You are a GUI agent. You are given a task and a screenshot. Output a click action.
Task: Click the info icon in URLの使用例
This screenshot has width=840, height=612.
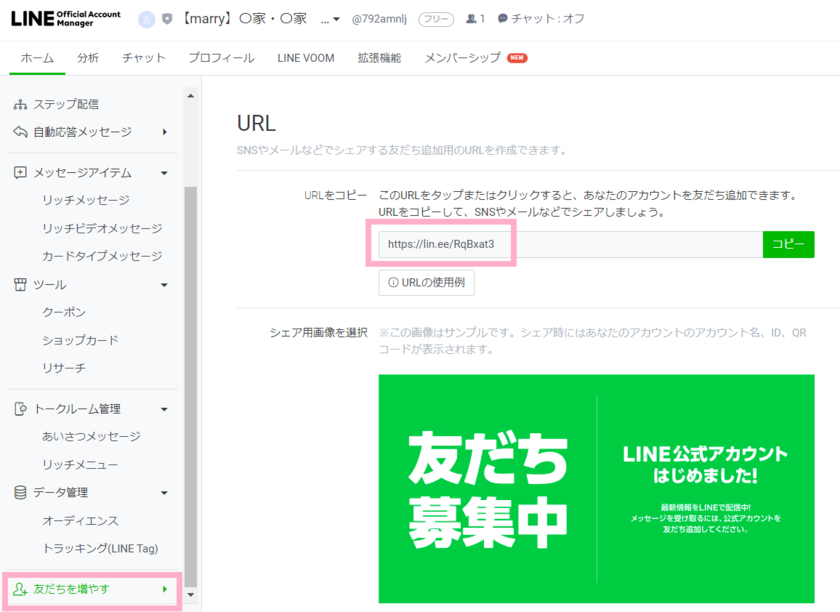point(393,282)
